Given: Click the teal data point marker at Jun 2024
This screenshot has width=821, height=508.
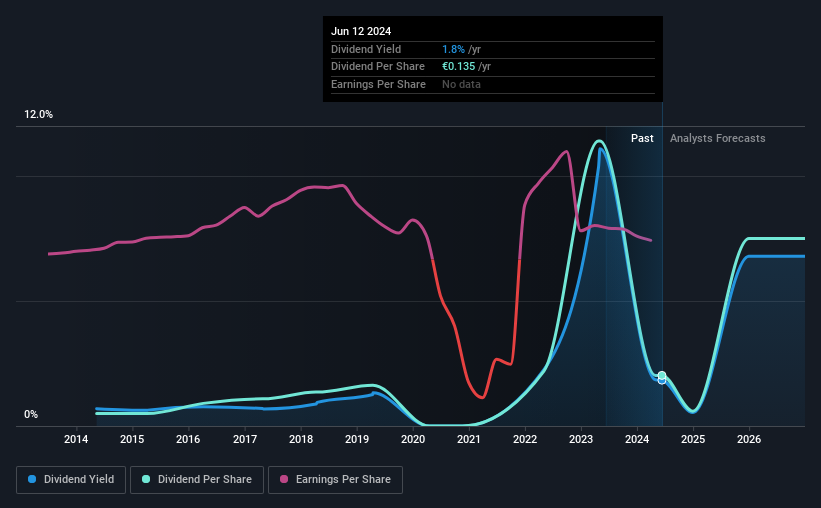Looking at the screenshot, I should 662,375.
